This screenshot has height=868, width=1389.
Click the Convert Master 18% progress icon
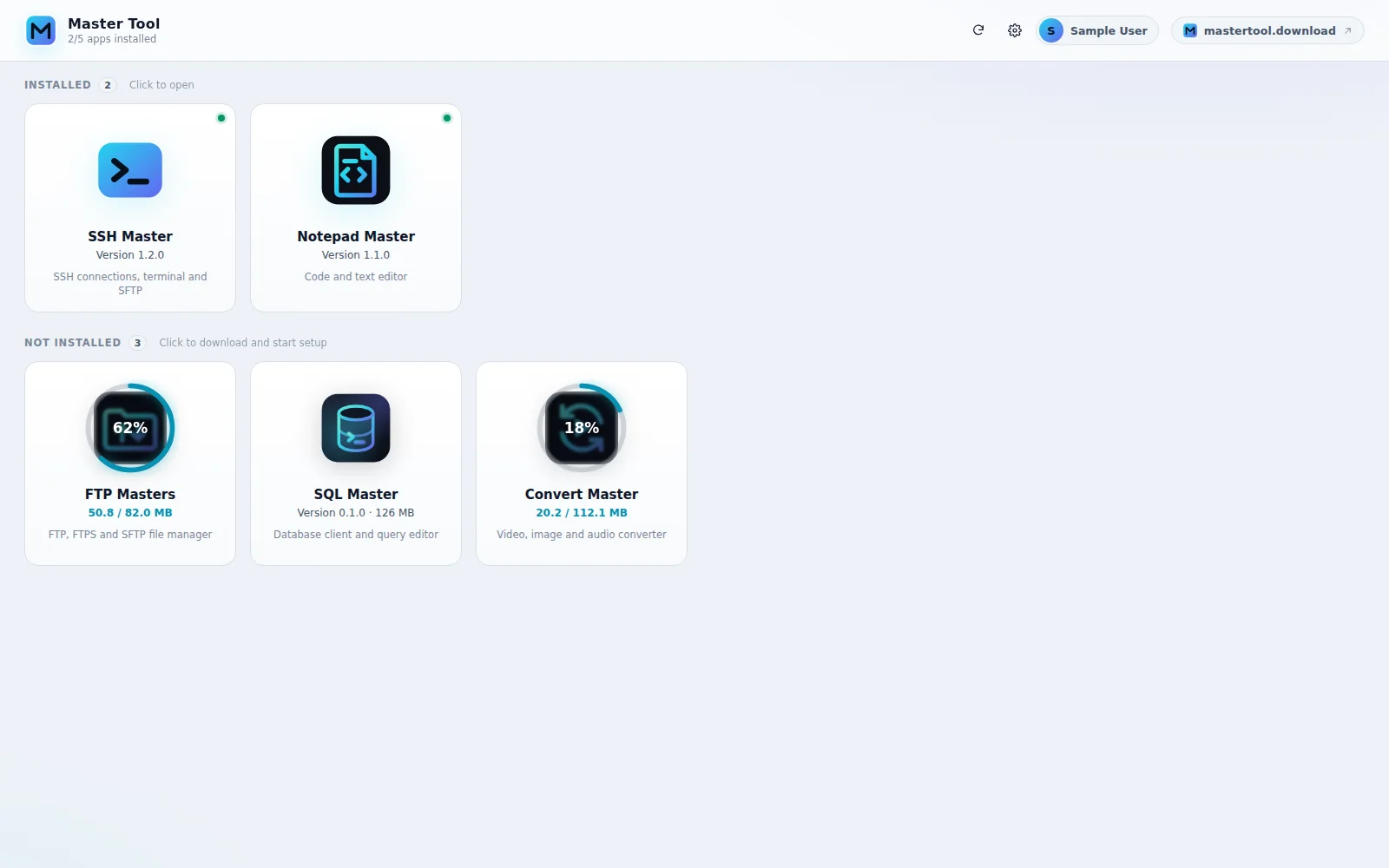click(582, 428)
